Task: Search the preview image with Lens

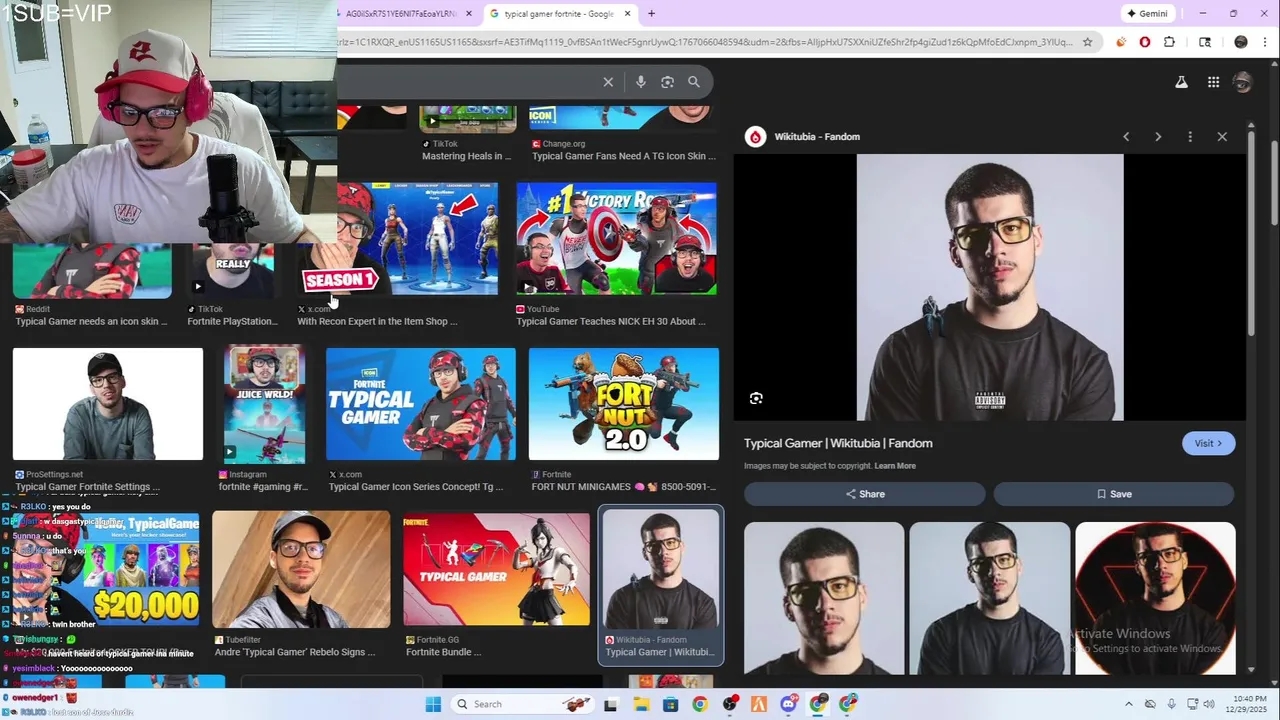Action: pos(756,398)
